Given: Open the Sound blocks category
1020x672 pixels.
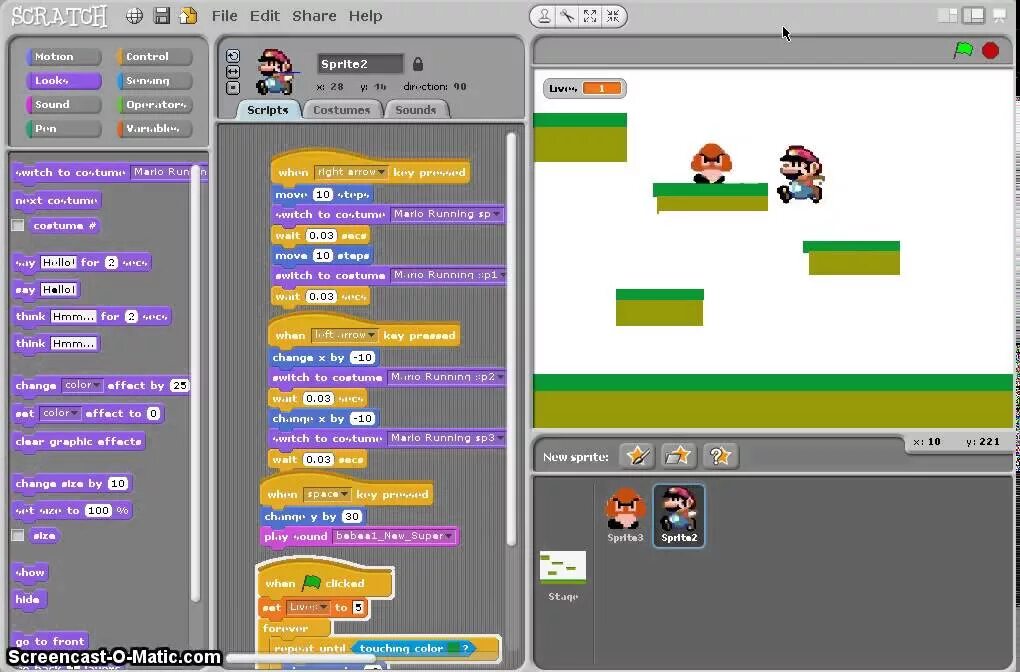Looking at the screenshot, I should coord(64,105).
